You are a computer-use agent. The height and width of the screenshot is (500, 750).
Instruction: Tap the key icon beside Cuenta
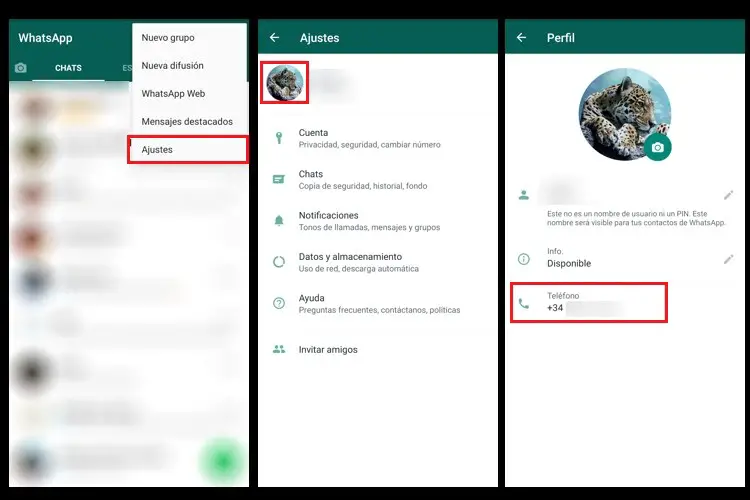point(279,138)
